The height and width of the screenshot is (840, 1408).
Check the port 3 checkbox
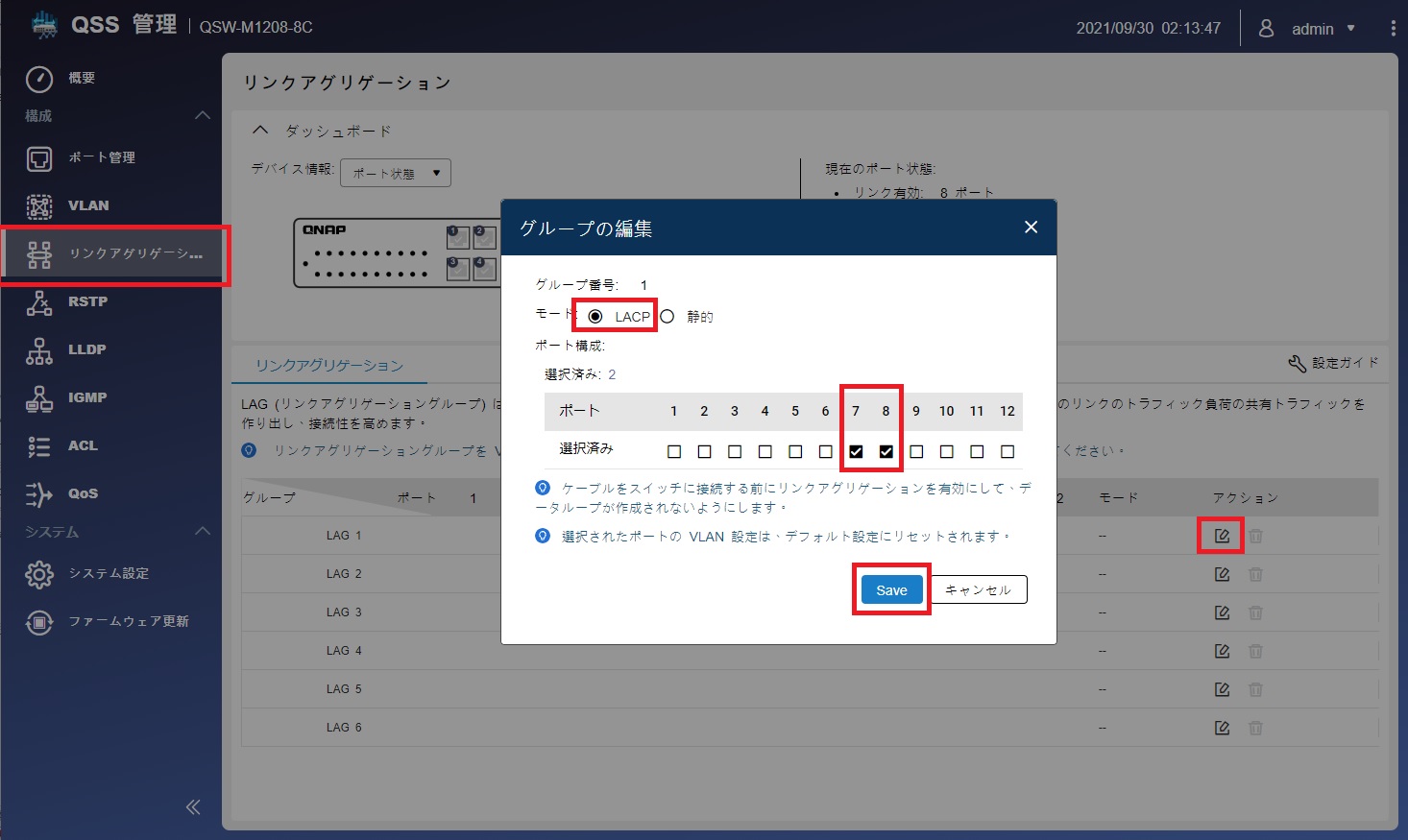735,451
